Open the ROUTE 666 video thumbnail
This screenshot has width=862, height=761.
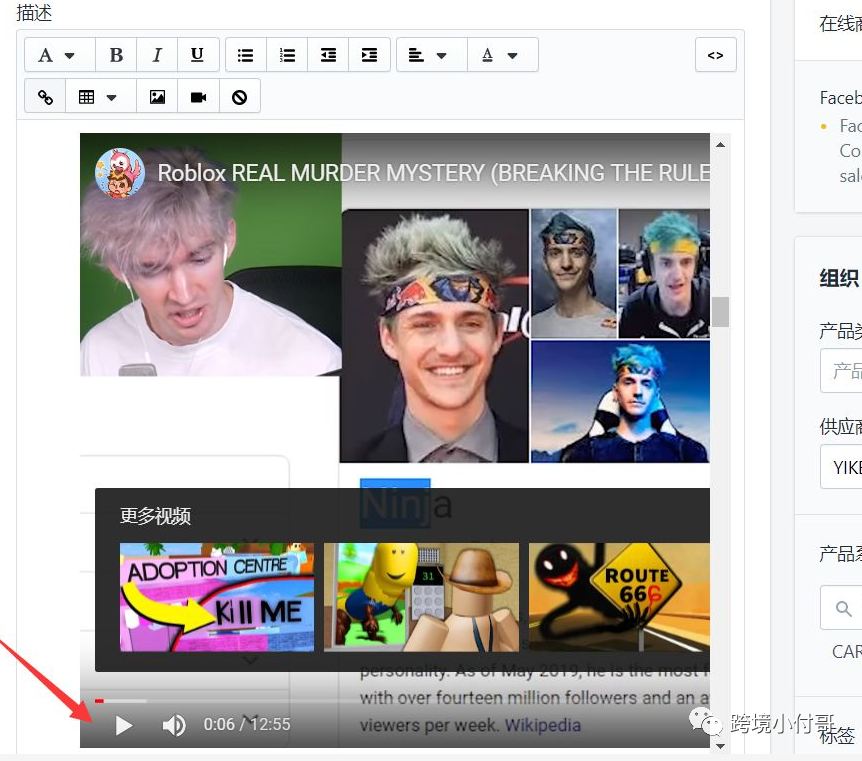619,597
